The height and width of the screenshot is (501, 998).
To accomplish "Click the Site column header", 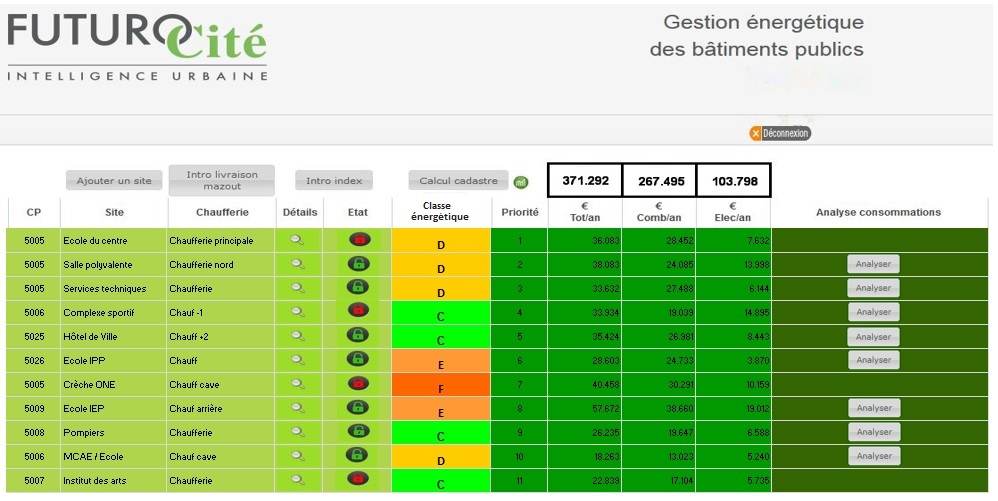I will pyautogui.click(x=114, y=212).
